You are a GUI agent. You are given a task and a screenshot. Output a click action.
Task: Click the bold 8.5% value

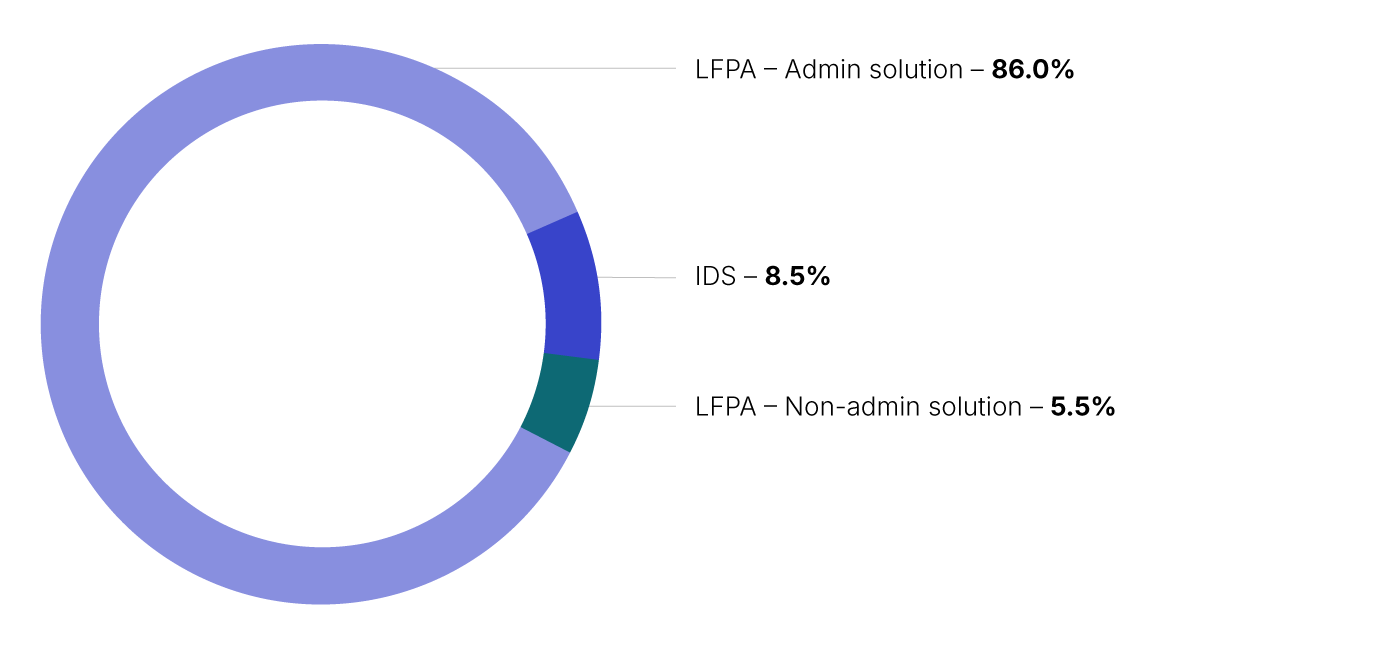pos(797,277)
